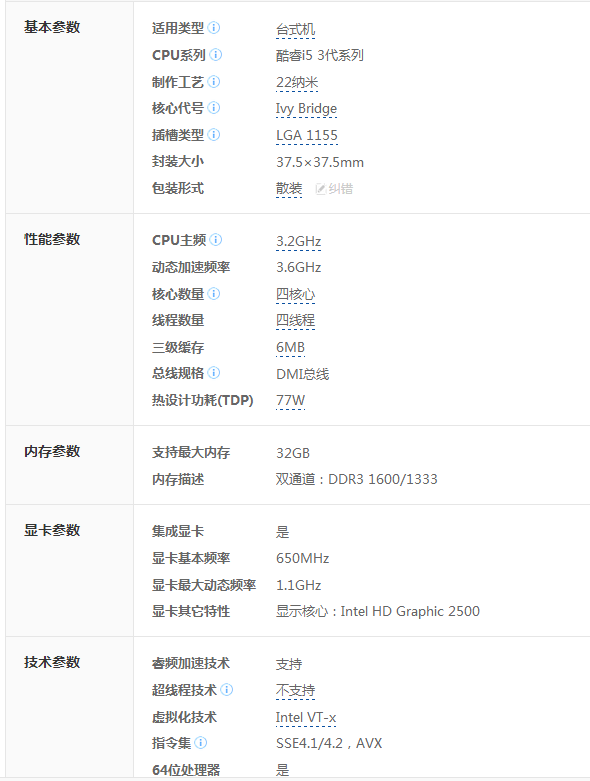The width and height of the screenshot is (590, 781).
Task: Select the DMI总线 value
Action: pyautogui.click(x=302, y=374)
